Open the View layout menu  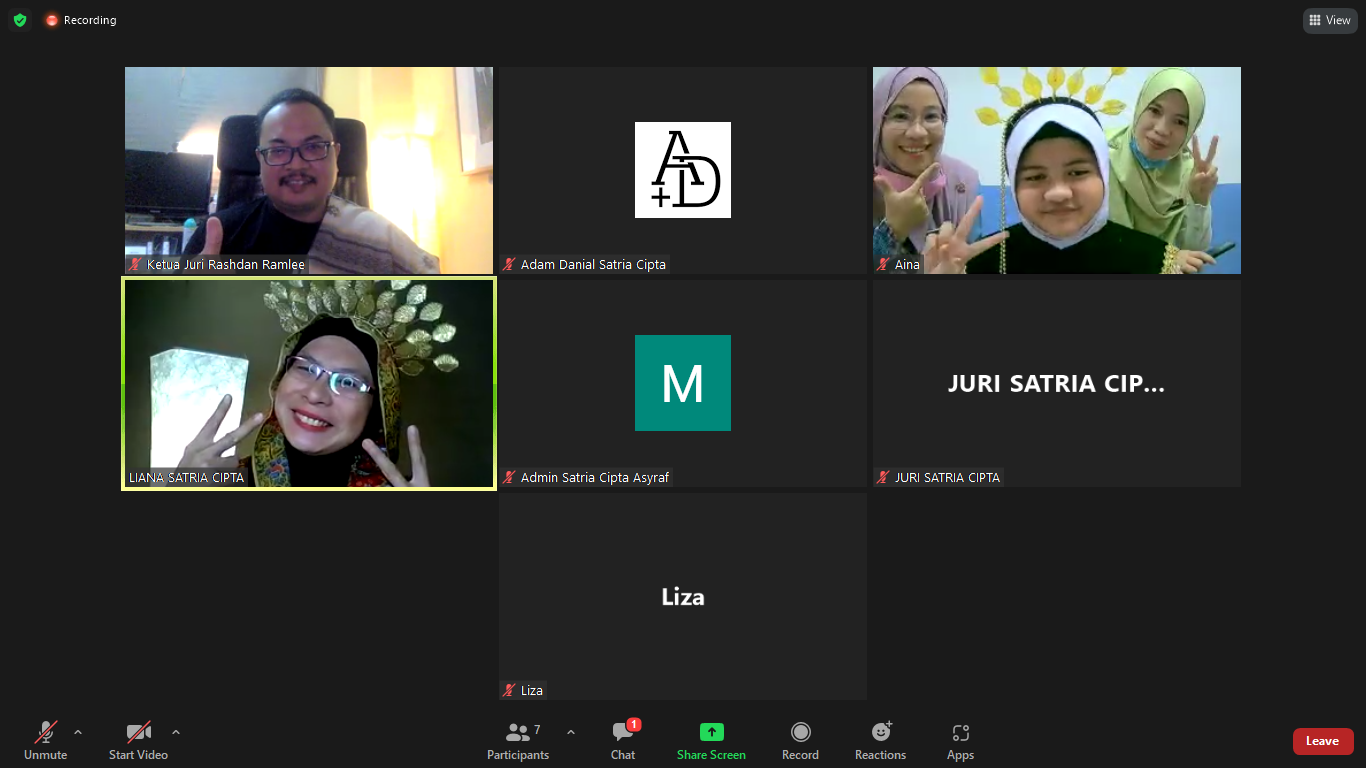coord(1330,20)
